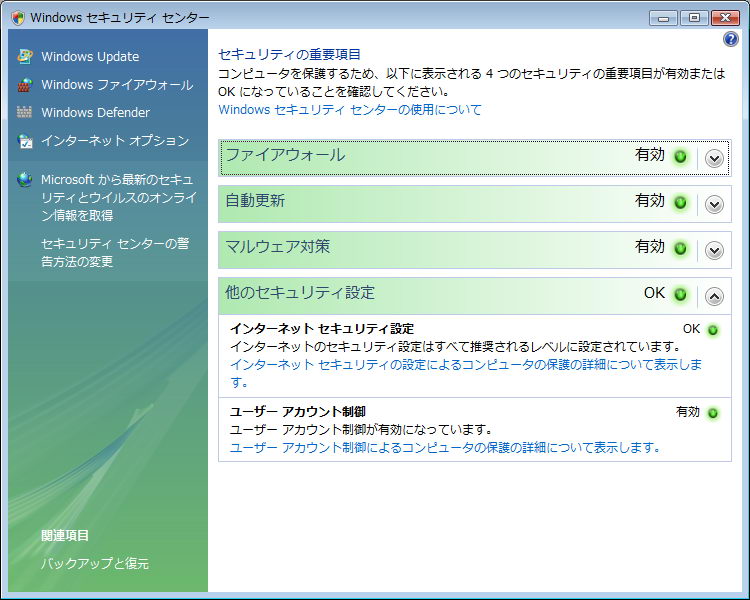
Task: Click the インターネット セキュリティ設定 bold title
Action: [x=322, y=329]
